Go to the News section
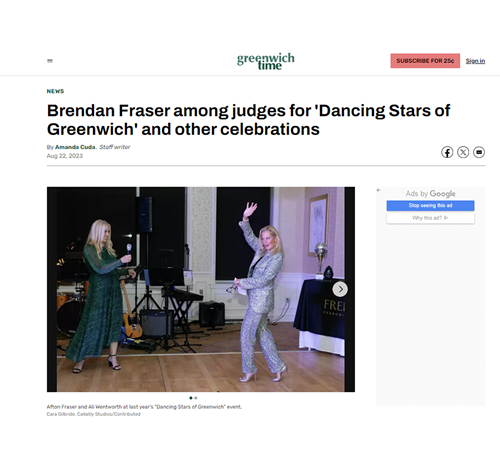The height and width of the screenshot is (467, 500). coord(55,91)
